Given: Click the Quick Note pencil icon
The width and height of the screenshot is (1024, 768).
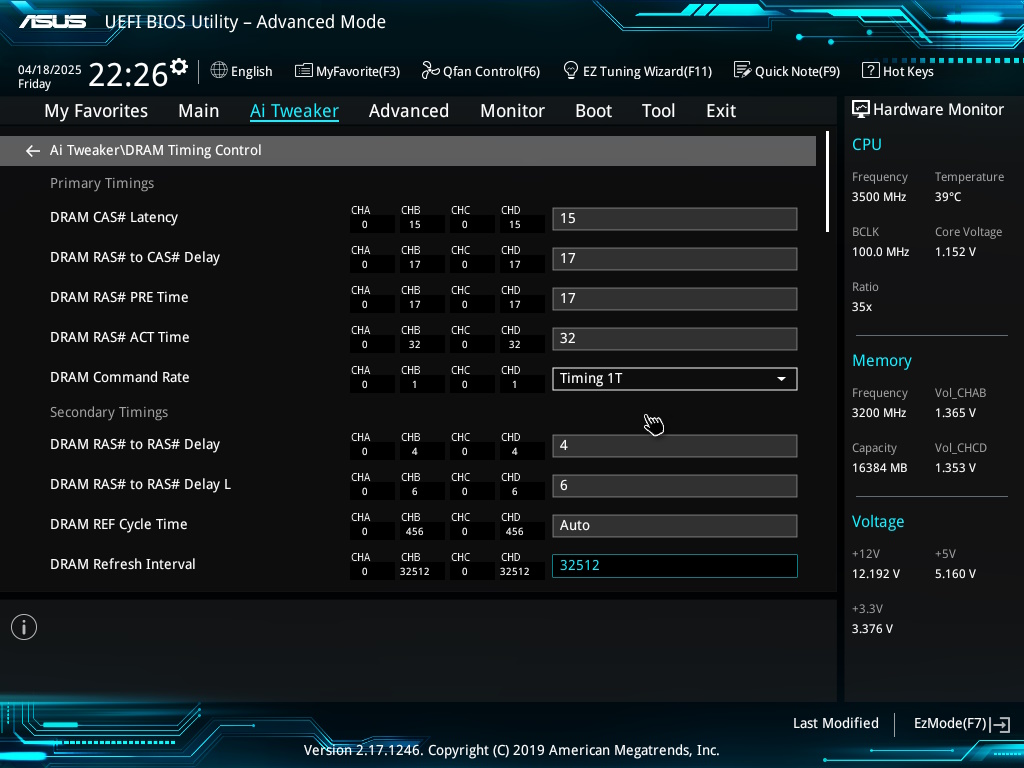Looking at the screenshot, I should tap(742, 70).
